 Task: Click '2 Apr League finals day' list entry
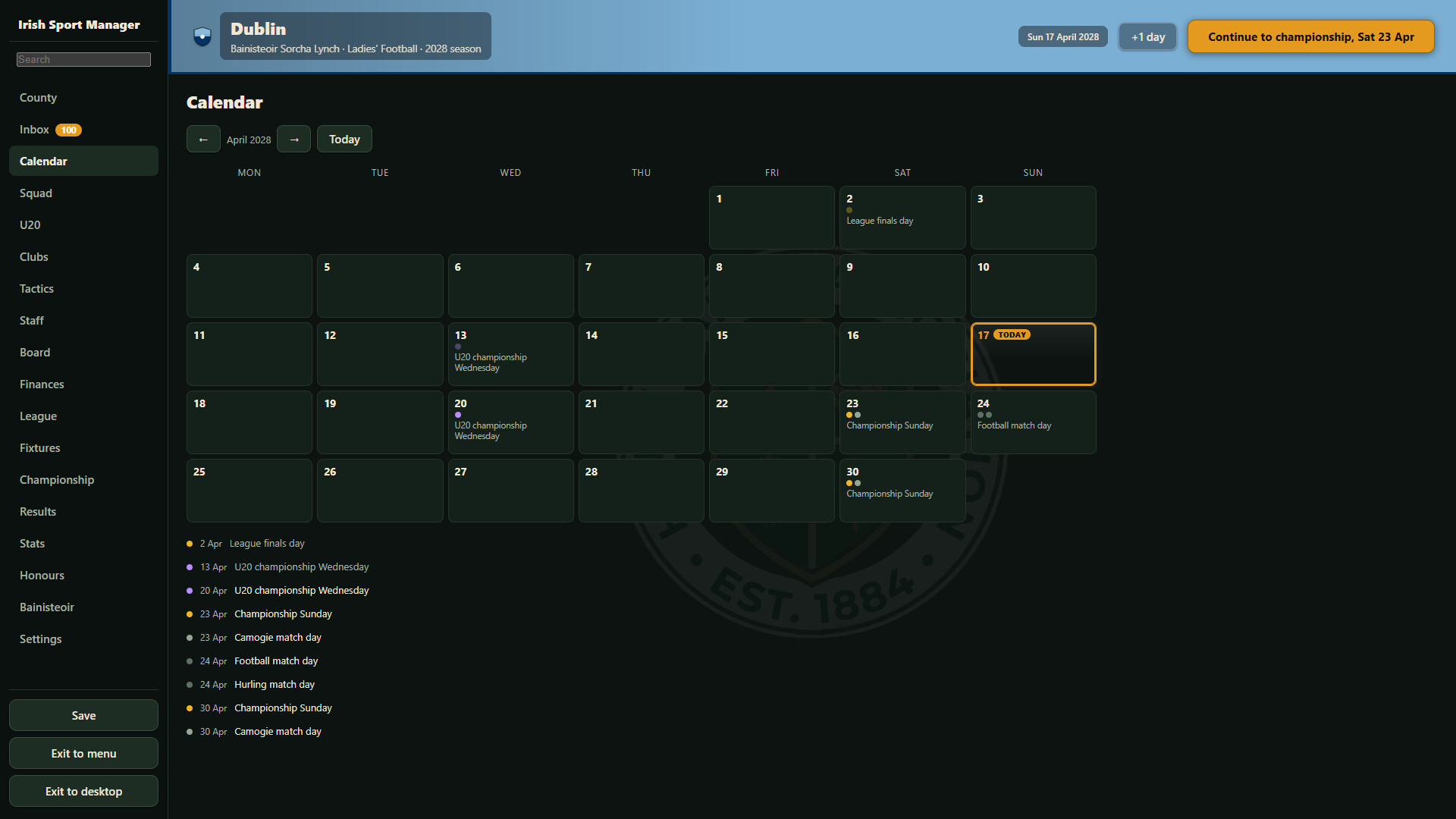point(246,544)
